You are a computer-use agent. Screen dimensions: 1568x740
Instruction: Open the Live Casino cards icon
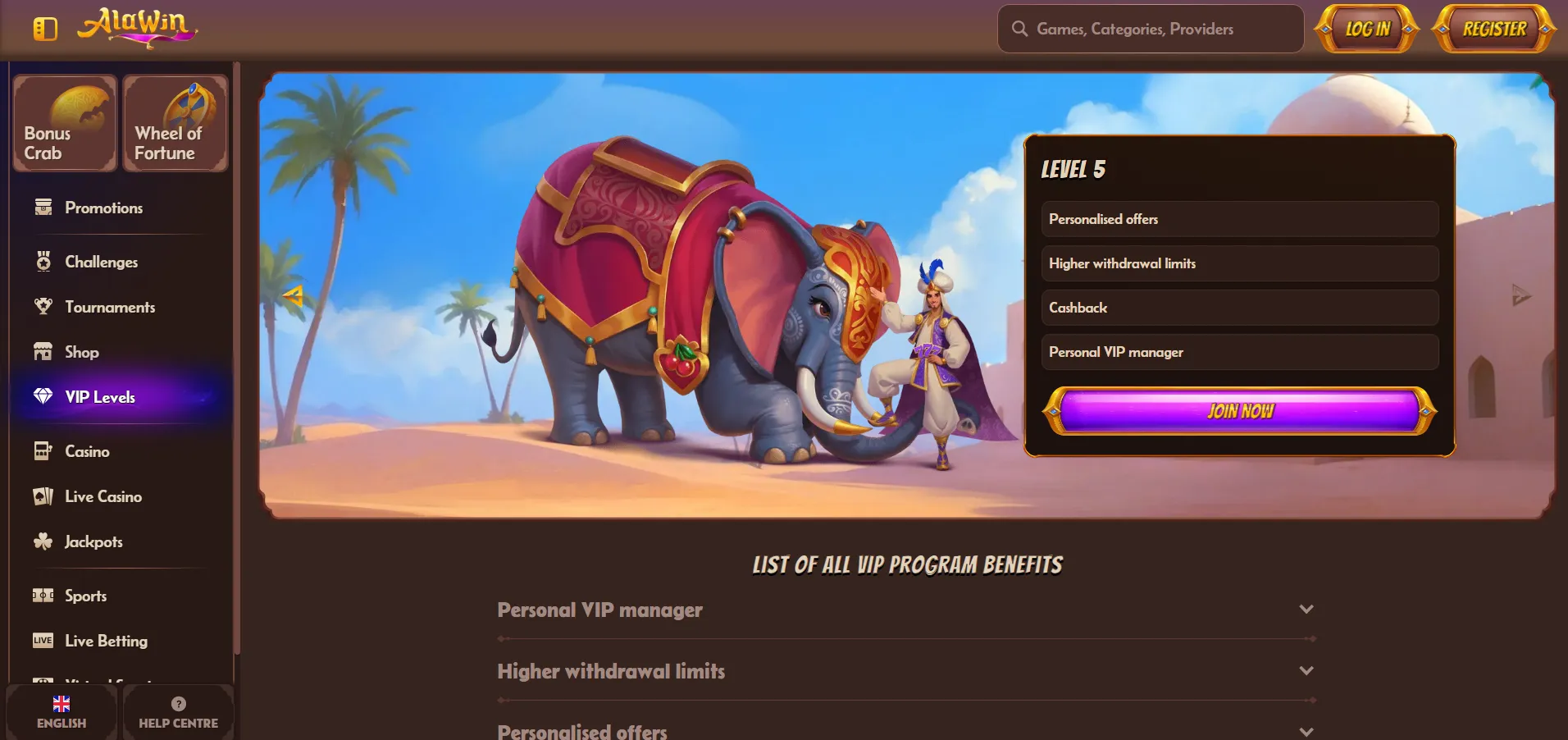tap(43, 496)
